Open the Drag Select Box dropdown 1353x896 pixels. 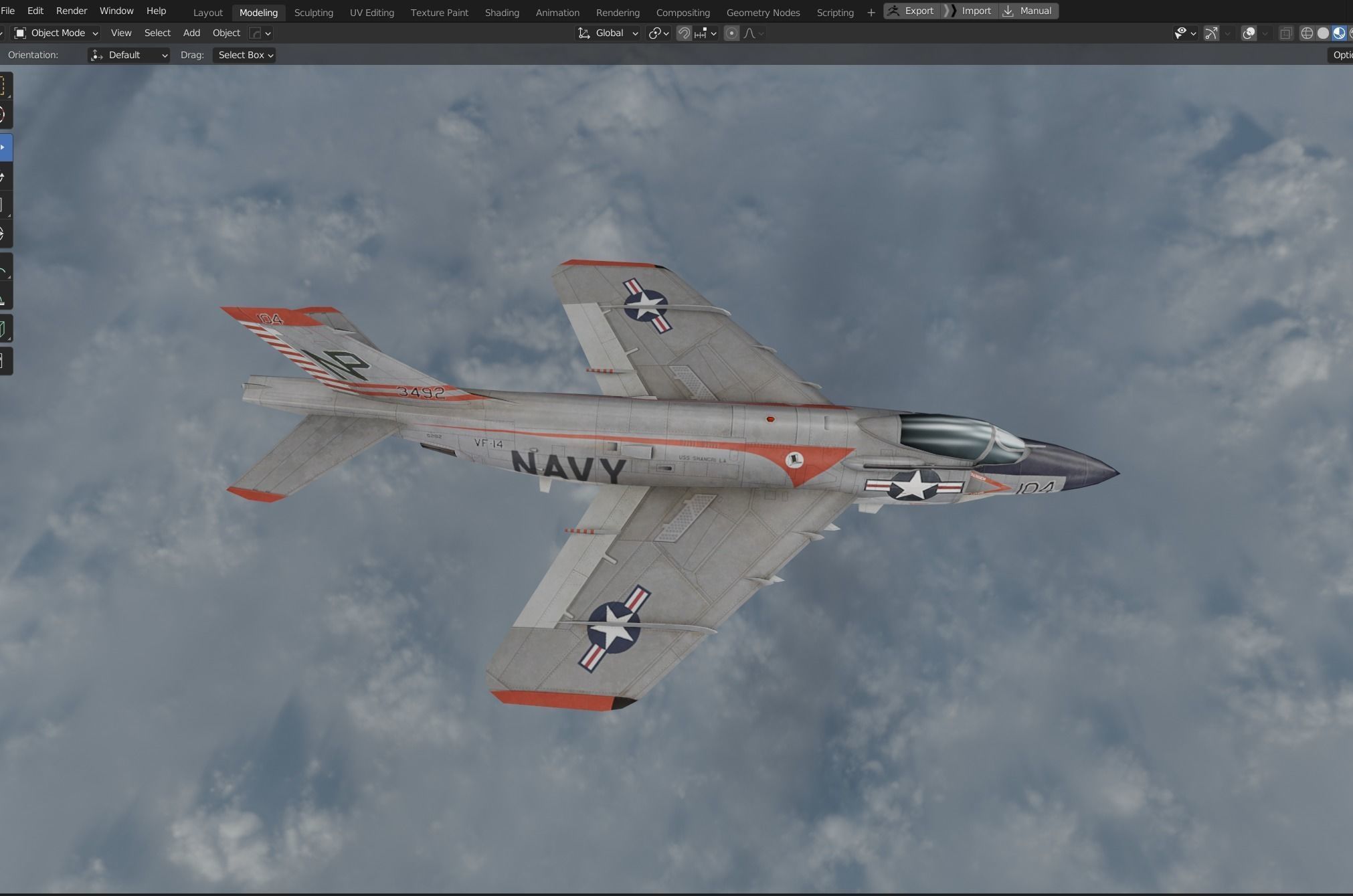click(244, 55)
